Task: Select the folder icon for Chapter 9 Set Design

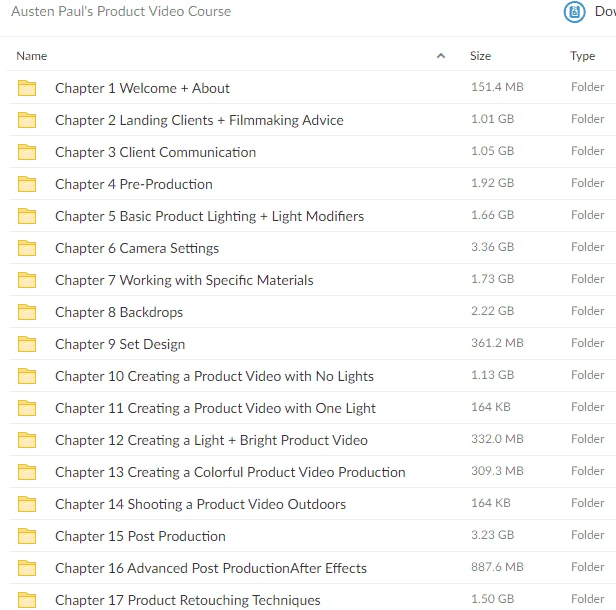Action: click(27, 344)
